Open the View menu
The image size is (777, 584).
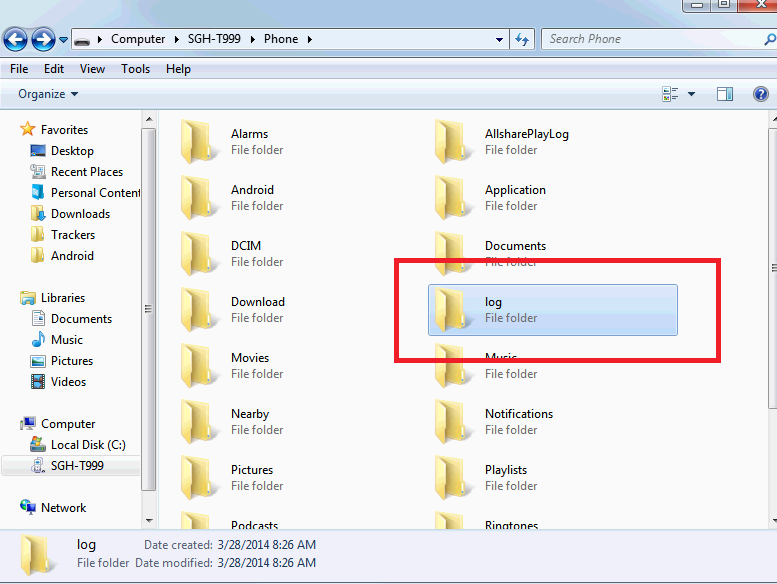[92, 69]
